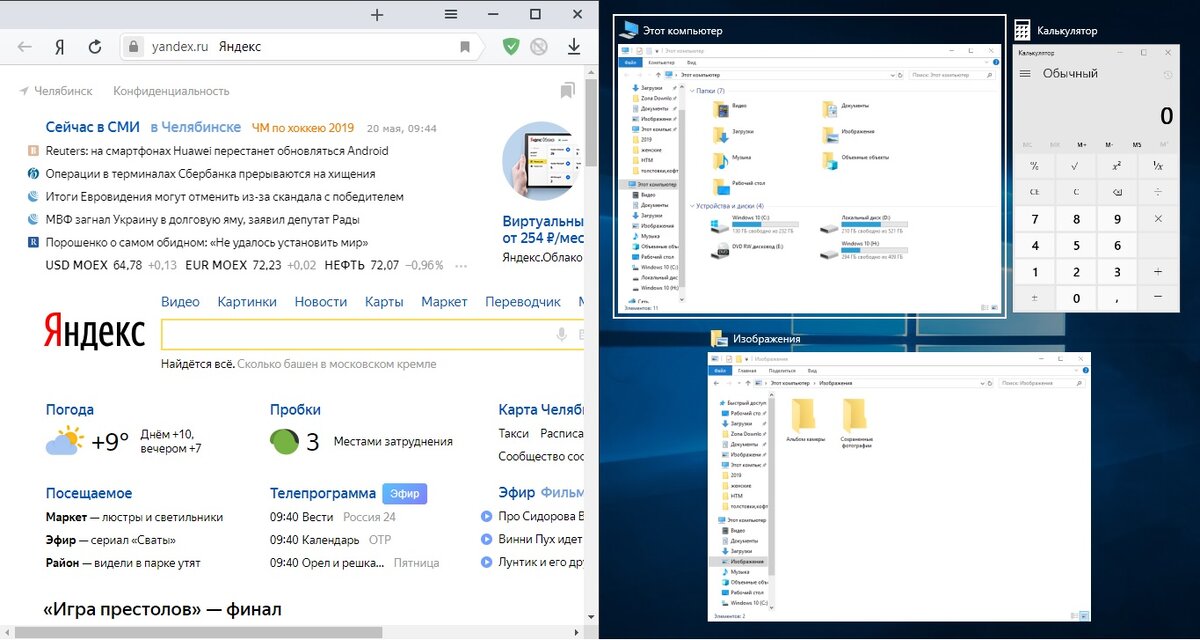The width and height of the screenshot is (1200, 640).
Task: Open the green Protect shield icon
Action: 511,46
